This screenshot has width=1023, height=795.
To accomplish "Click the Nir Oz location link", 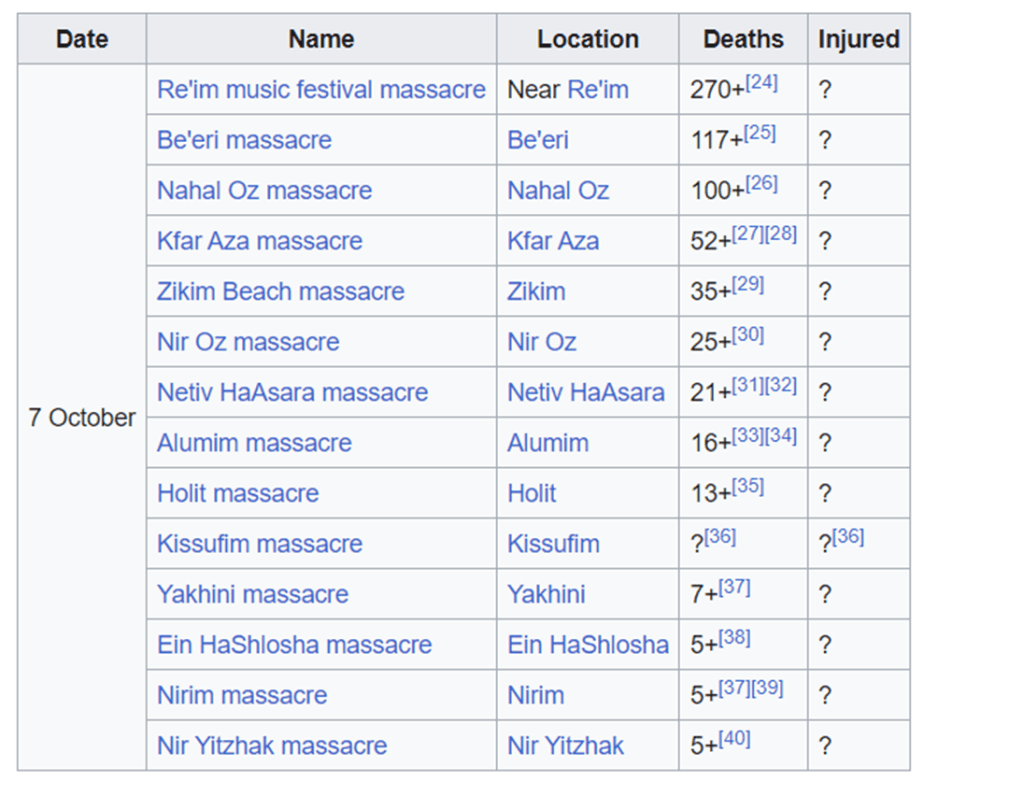I will [x=541, y=342].
